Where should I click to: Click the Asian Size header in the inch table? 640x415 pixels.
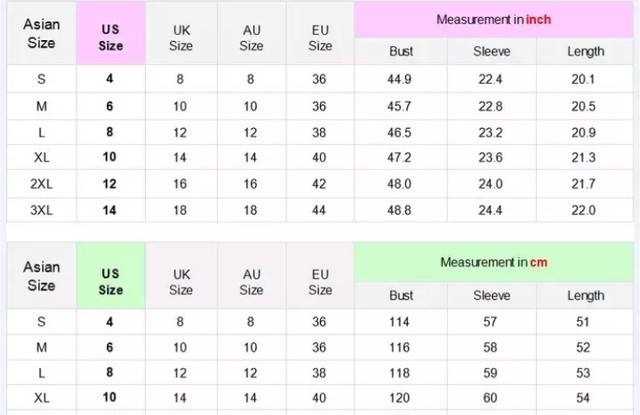click(42, 33)
